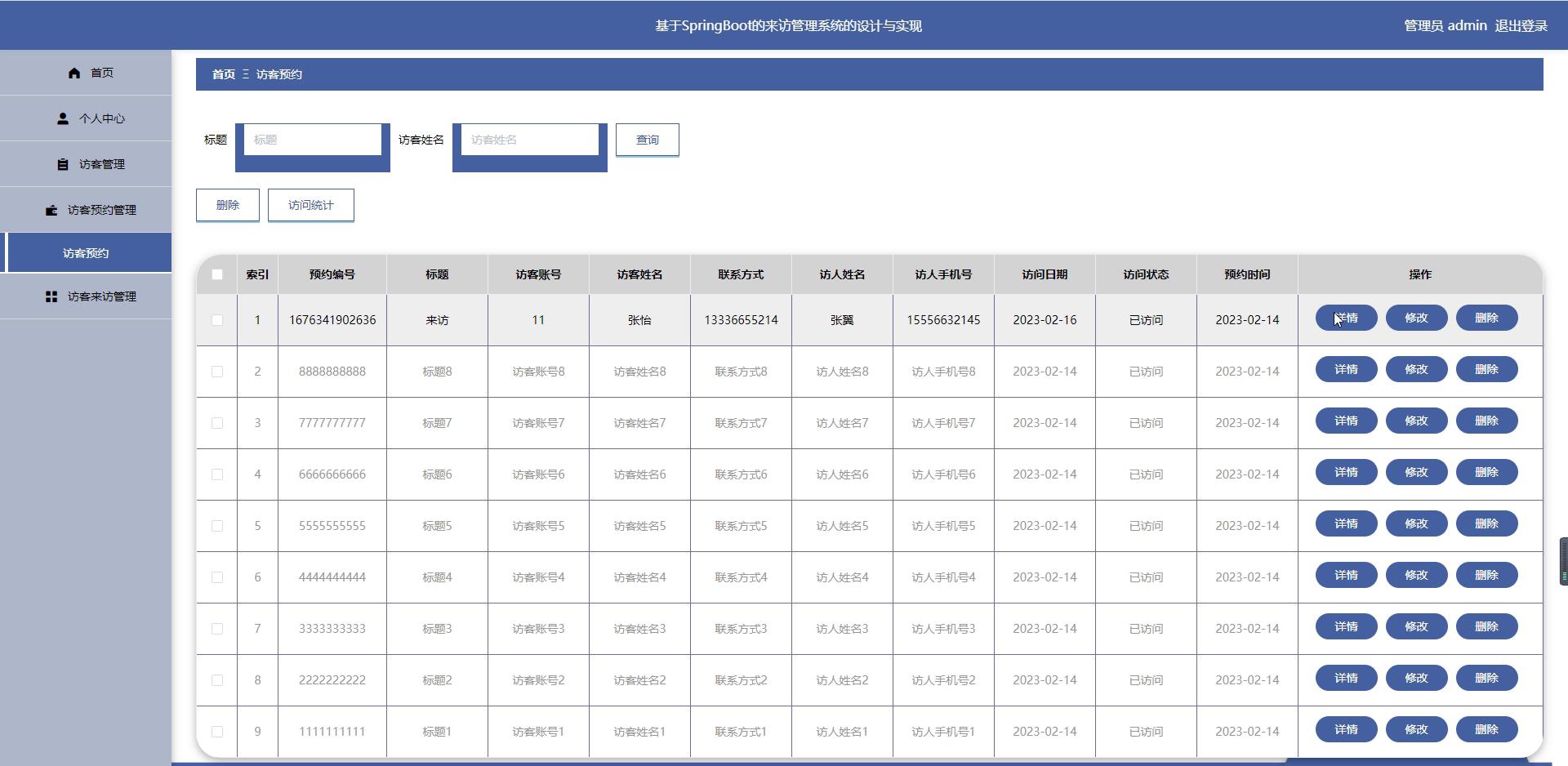Screen dimensions: 1568x766
Task: Expand 访客来访管理 sidebar menu
Action: (86, 296)
